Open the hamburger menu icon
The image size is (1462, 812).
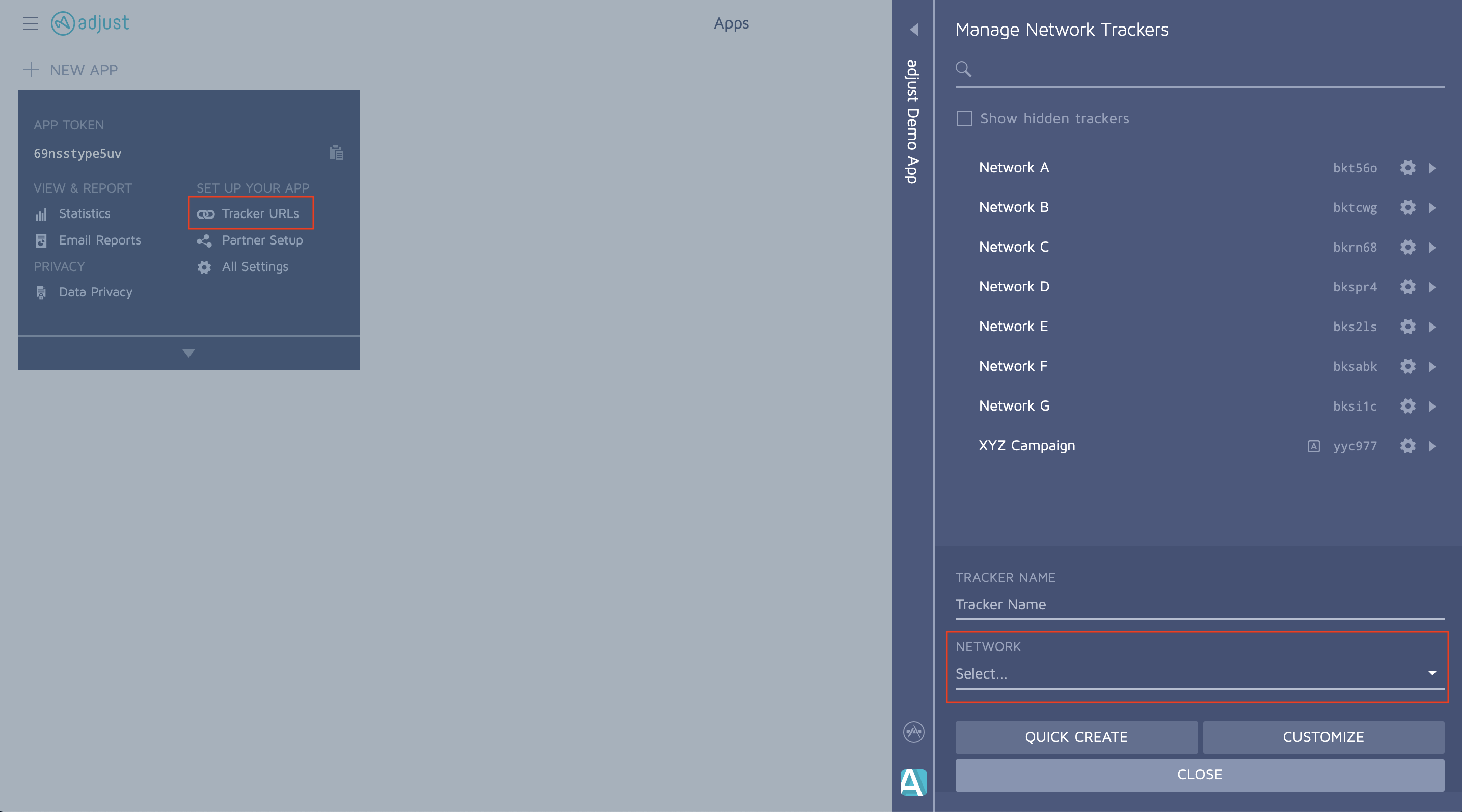pos(30,23)
